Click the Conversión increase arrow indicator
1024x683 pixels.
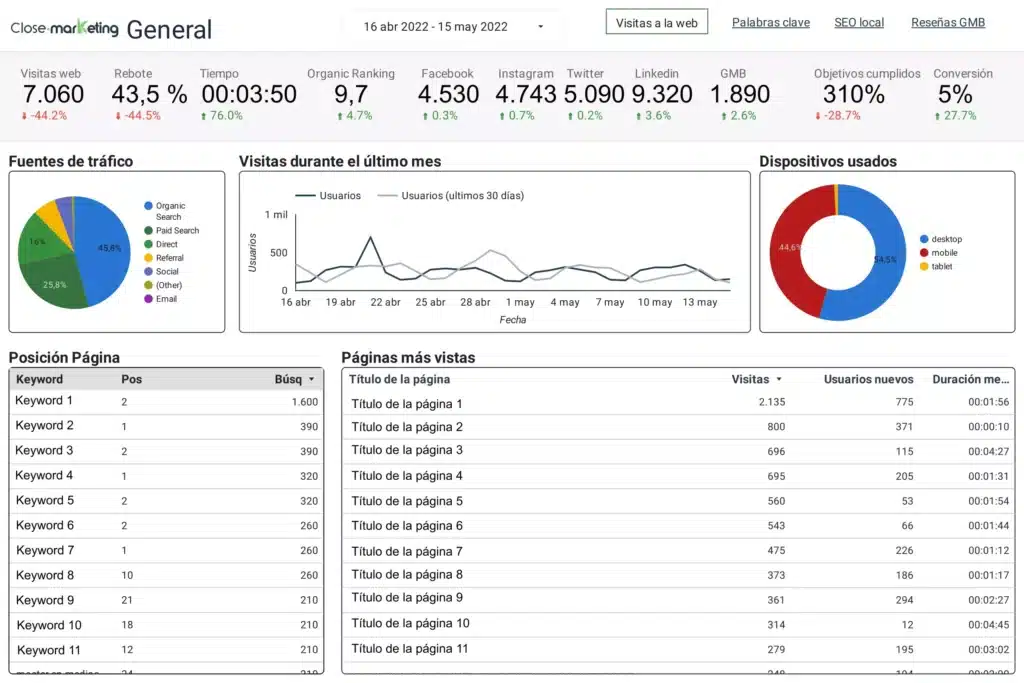(937, 116)
